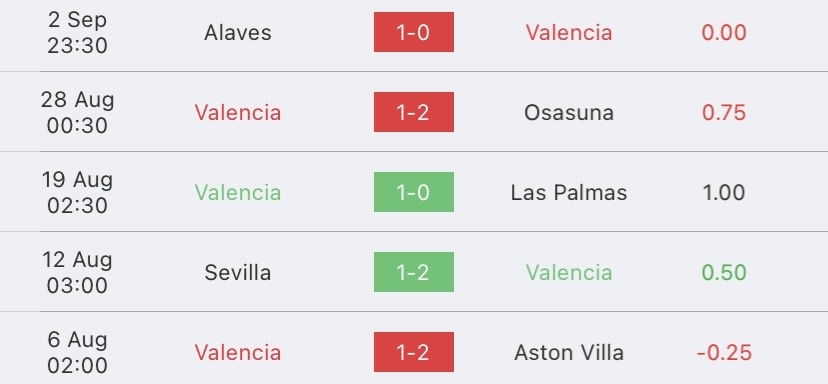Select the 6 Aug 02:00 match date
The height and width of the screenshot is (384, 828).
(77, 352)
